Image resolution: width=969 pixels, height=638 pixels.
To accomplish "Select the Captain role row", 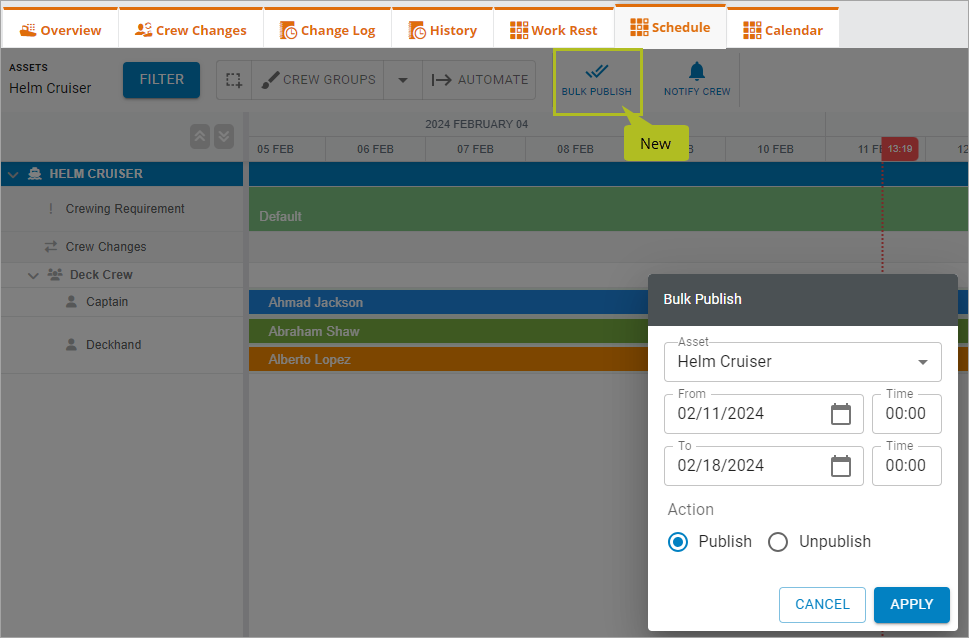I will pyautogui.click(x=122, y=302).
